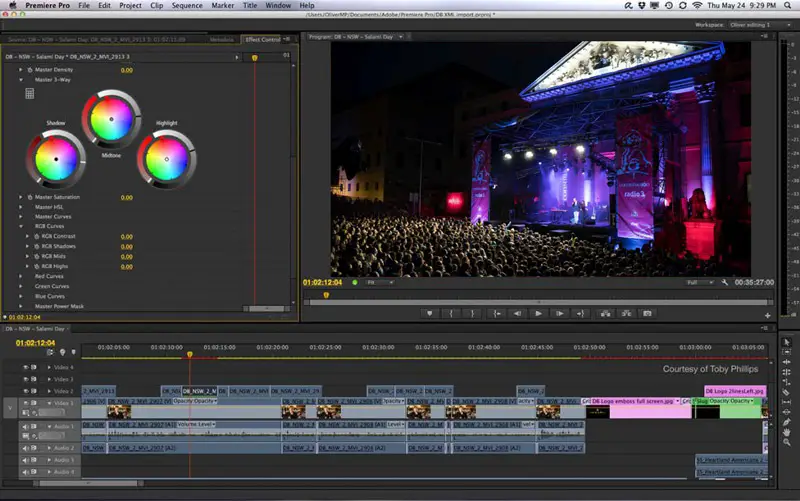The height and width of the screenshot is (501, 800).
Task: Open the Fit zoom level dropdown
Action: point(380,282)
